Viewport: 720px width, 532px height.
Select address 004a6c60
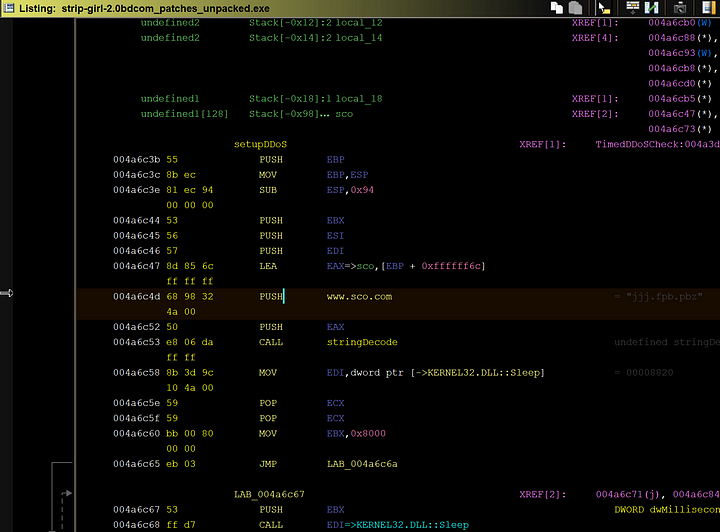(136, 433)
